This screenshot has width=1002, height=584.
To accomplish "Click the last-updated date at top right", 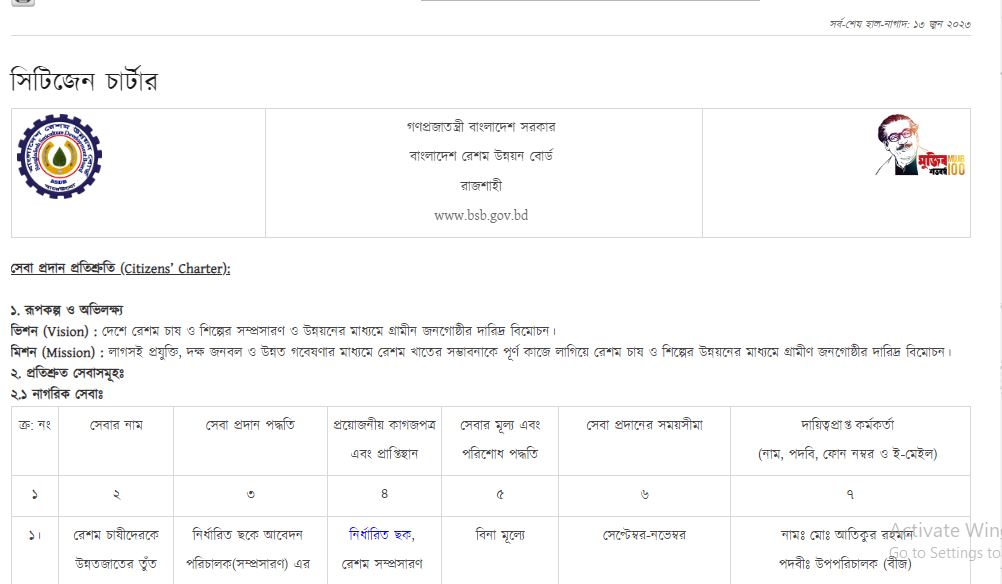I will pos(899,22).
